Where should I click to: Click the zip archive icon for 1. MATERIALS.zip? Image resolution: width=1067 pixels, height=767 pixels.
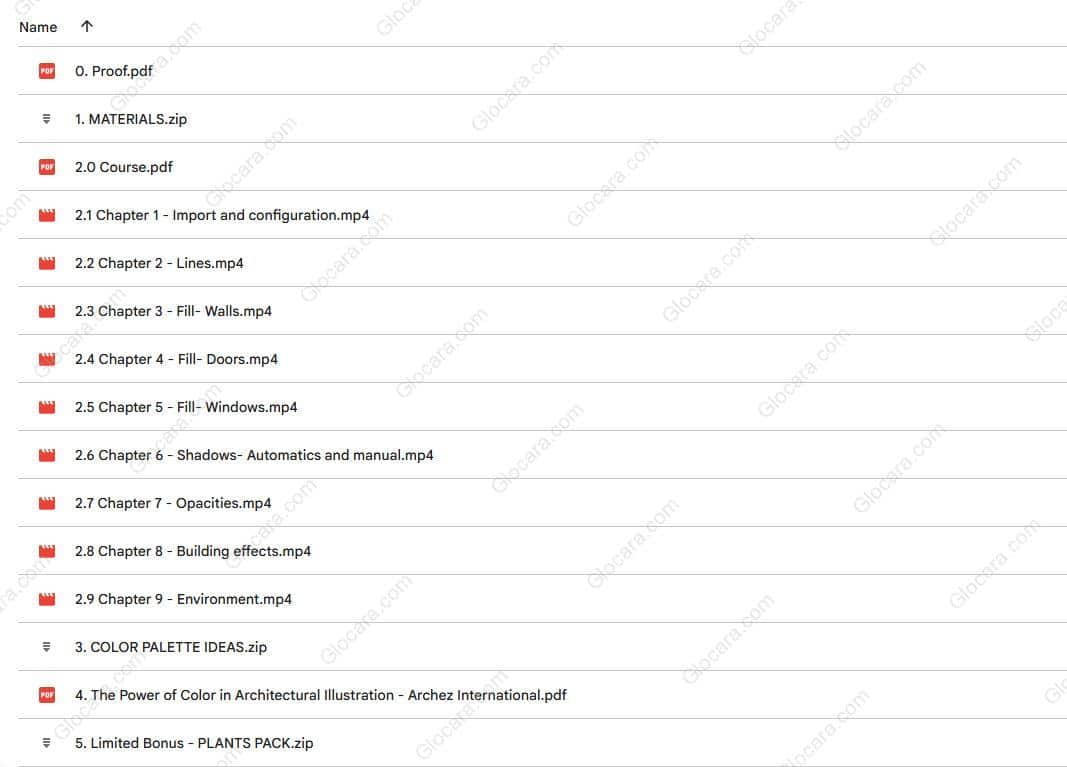(46, 119)
